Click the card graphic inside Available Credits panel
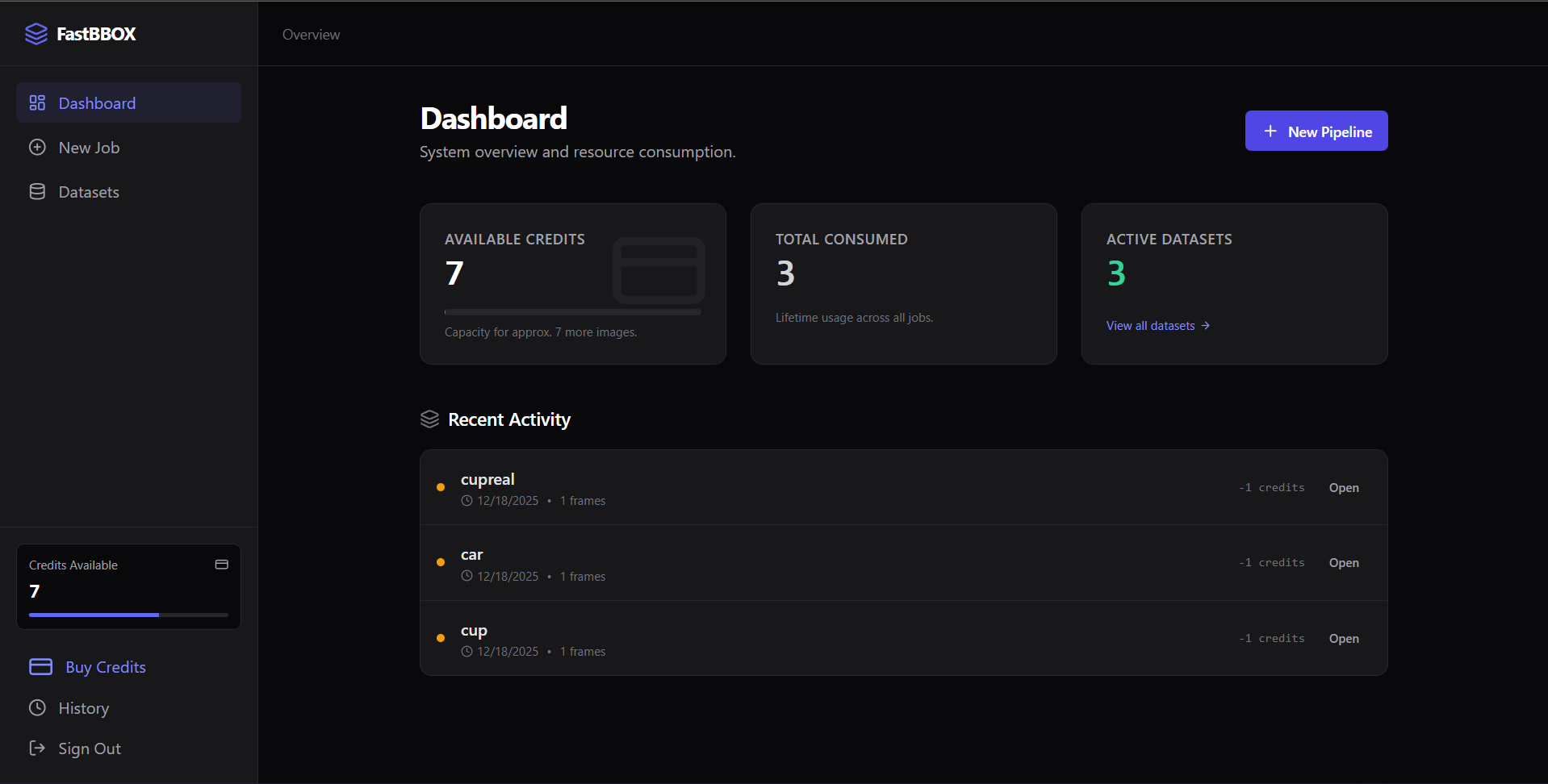Viewport: 1548px width, 784px height. (659, 271)
